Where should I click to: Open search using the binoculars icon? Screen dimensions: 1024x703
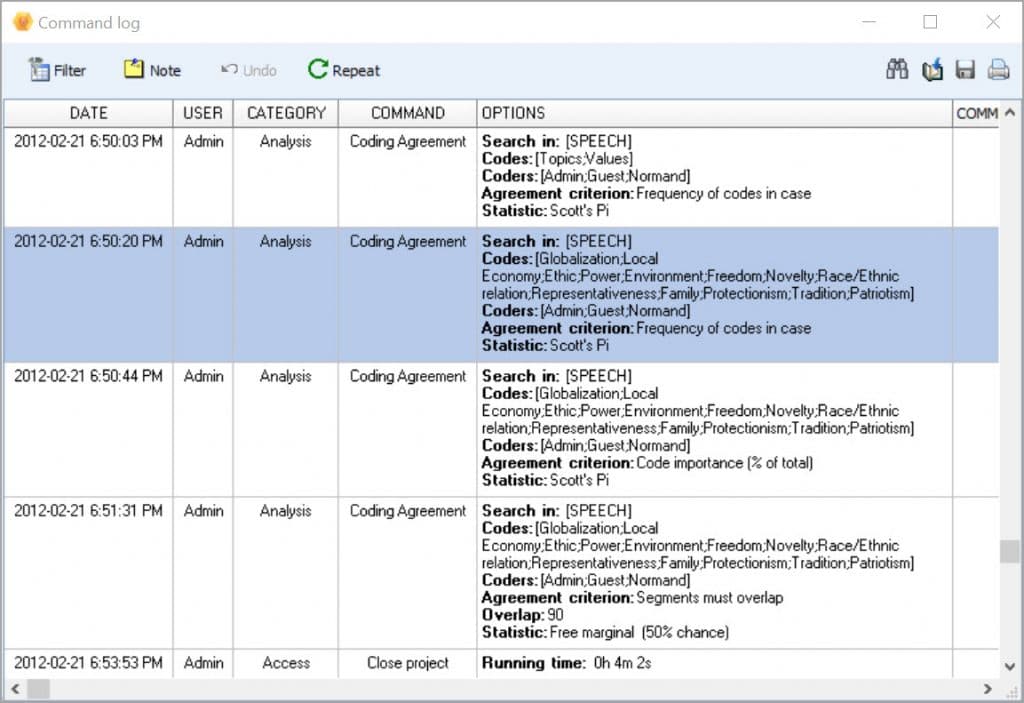click(897, 69)
